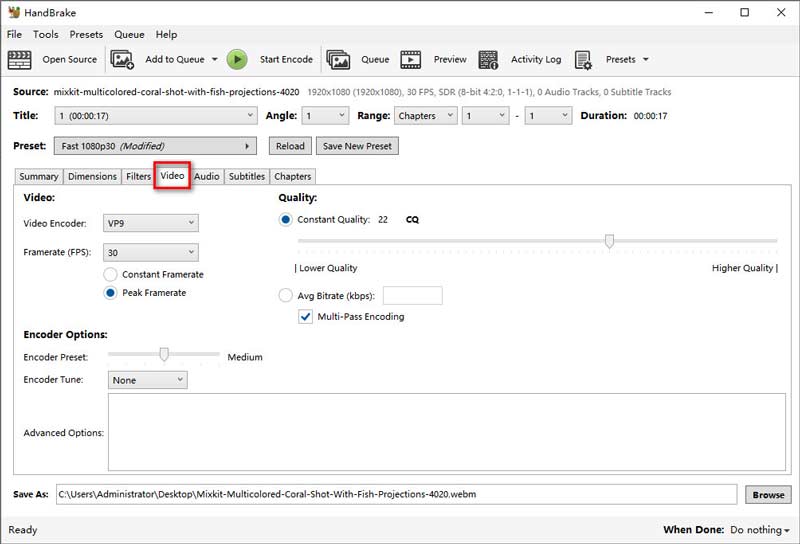Image resolution: width=800 pixels, height=544 pixels.
Task: Open the Encoder Tune None dropdown
Action: (x=147, y=380)
